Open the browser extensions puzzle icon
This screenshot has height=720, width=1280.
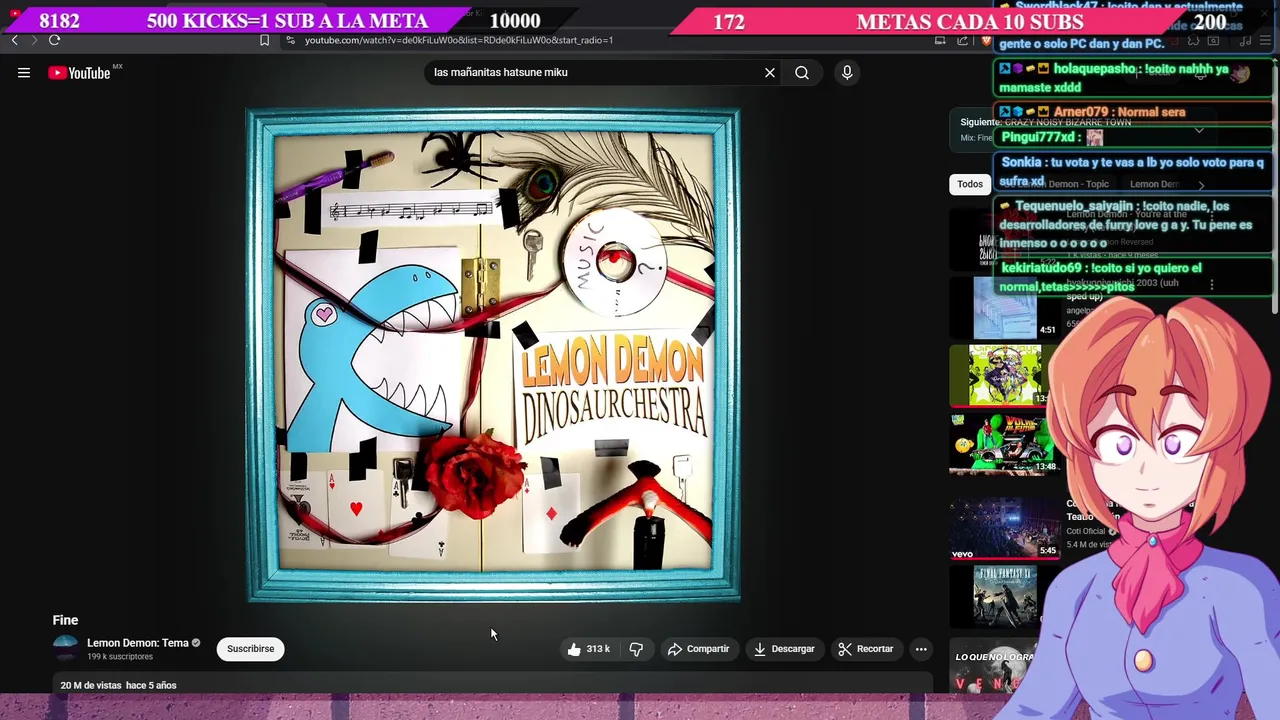[1193, 40]
